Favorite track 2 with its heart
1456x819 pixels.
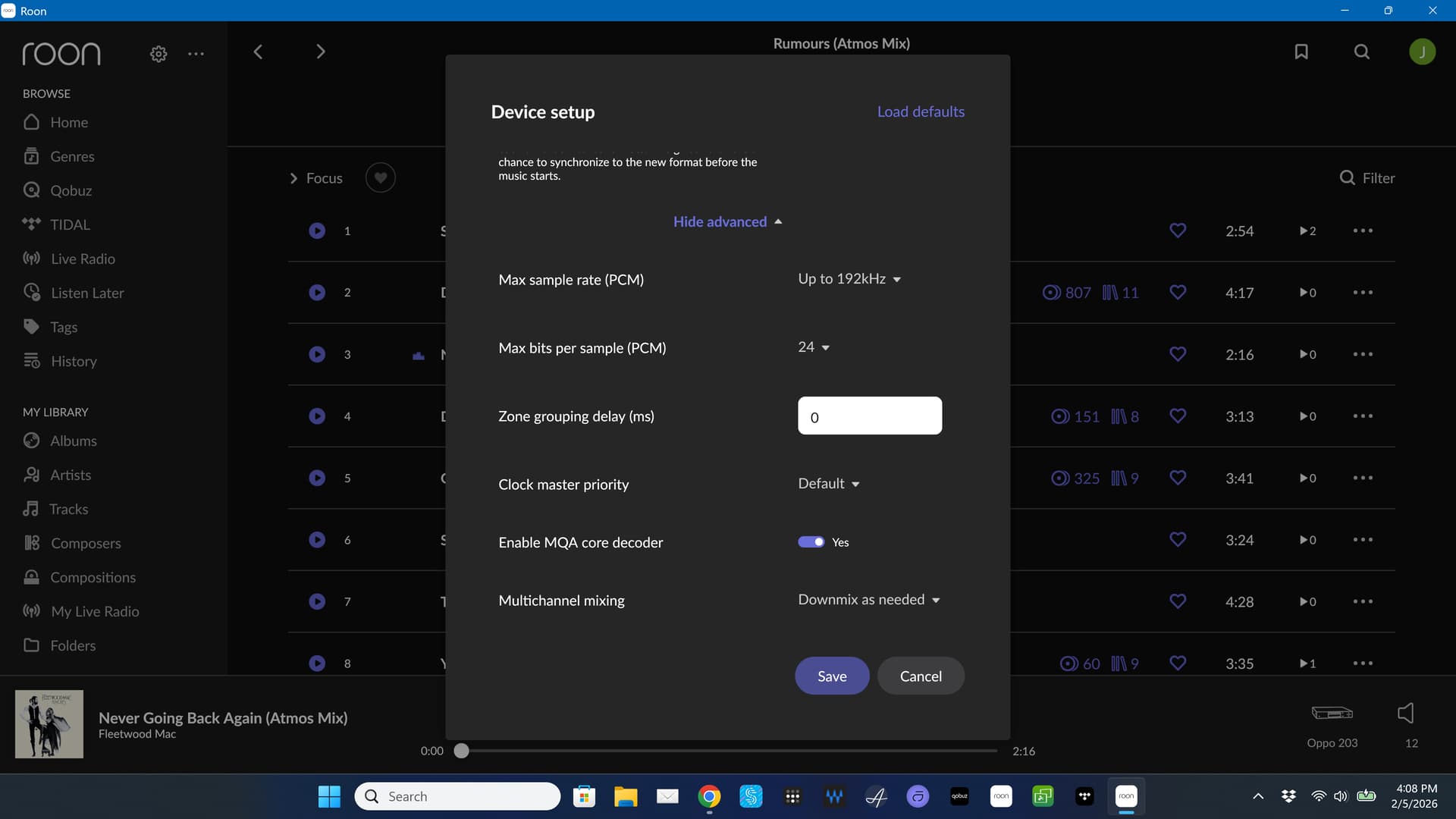[x=1178, y=293]
